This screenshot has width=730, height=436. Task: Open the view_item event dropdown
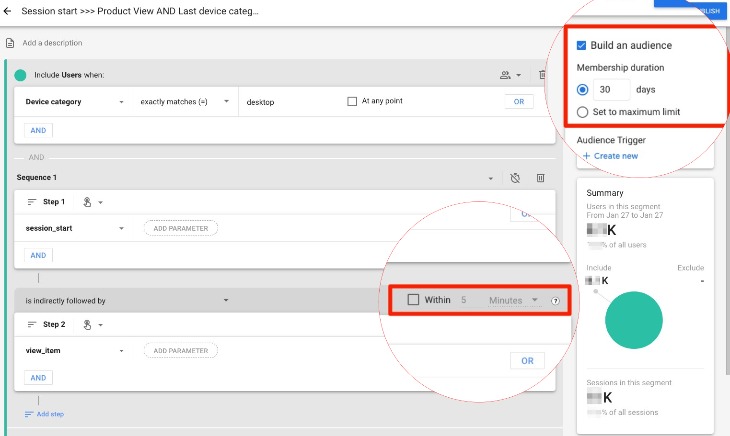point(74,351)
